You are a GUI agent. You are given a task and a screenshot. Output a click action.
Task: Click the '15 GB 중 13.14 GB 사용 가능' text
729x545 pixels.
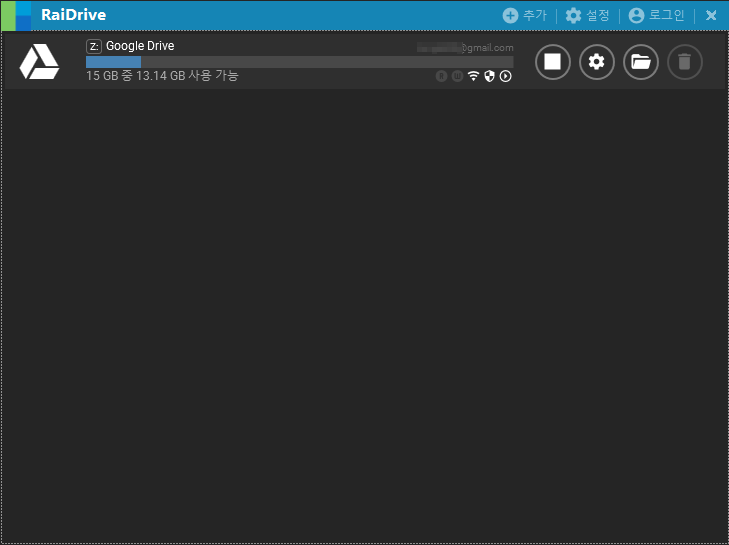coord(162,76)
